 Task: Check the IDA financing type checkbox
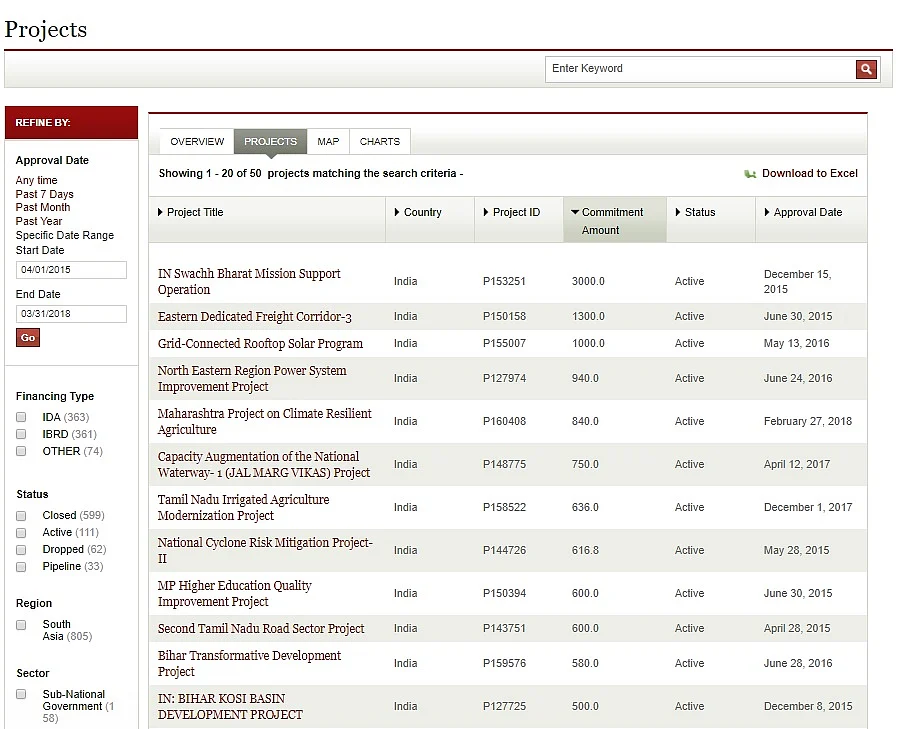(x=21, y=417)
